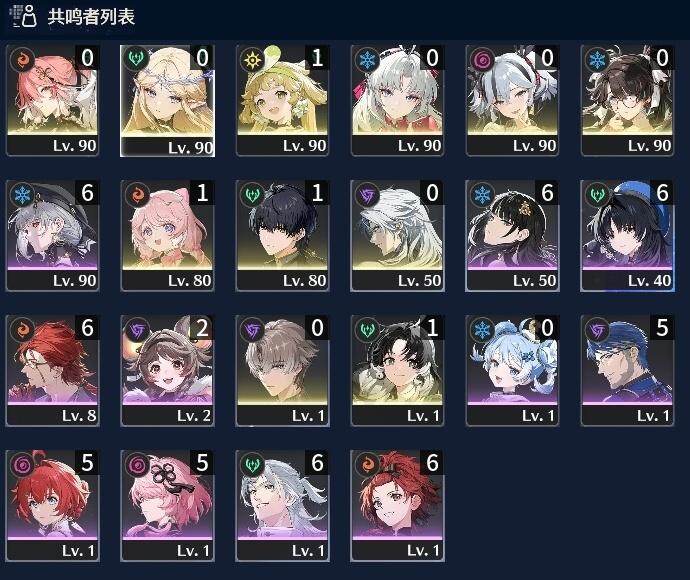Click the Glacio snowflake icon on blue-haired girl
690x580 pixels.
click(482, 329)
